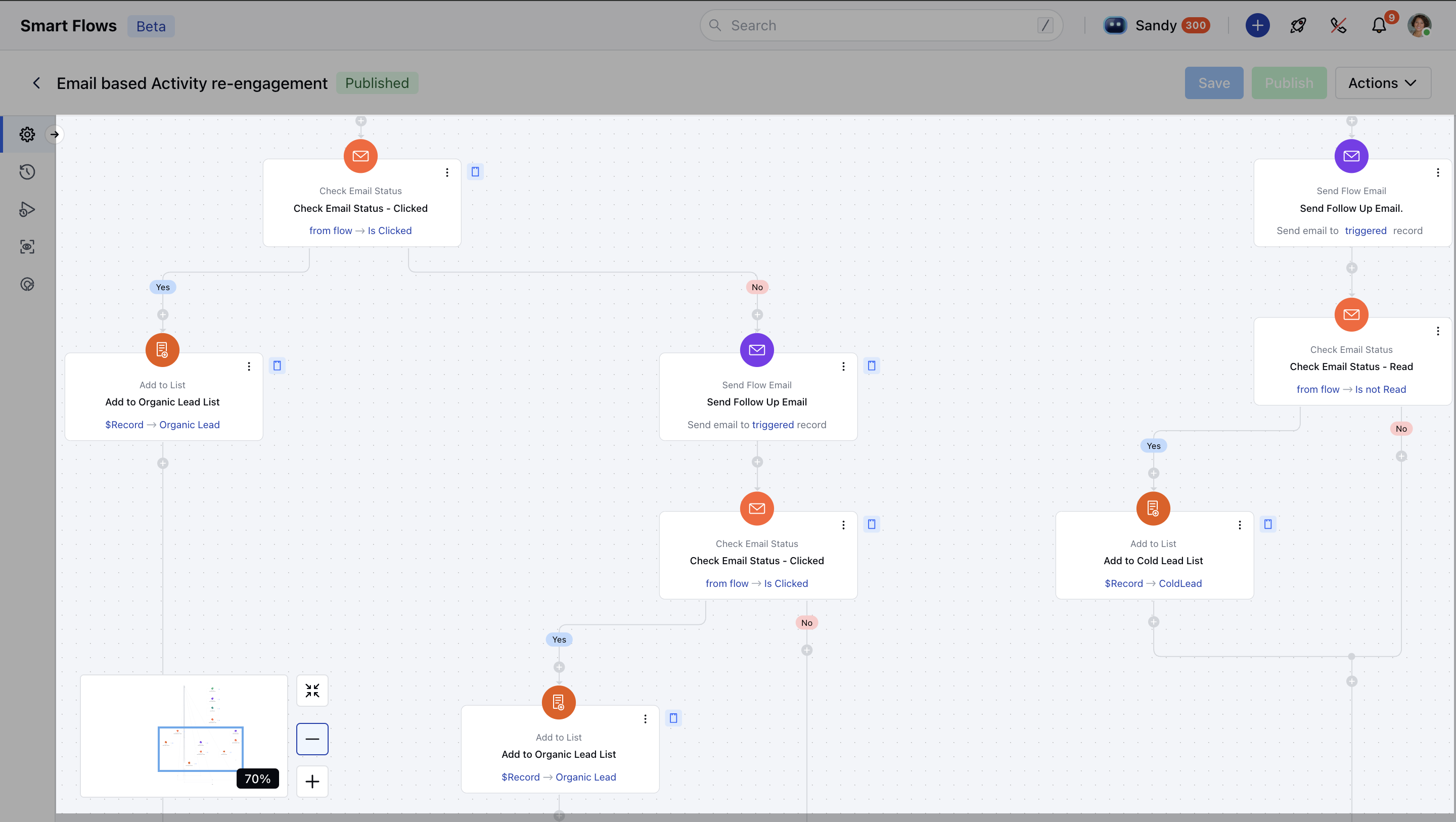The width and height of the screenshot is (1456, 822).
Task: Click the minimap flow overview thumbnail
Action: 184,735
